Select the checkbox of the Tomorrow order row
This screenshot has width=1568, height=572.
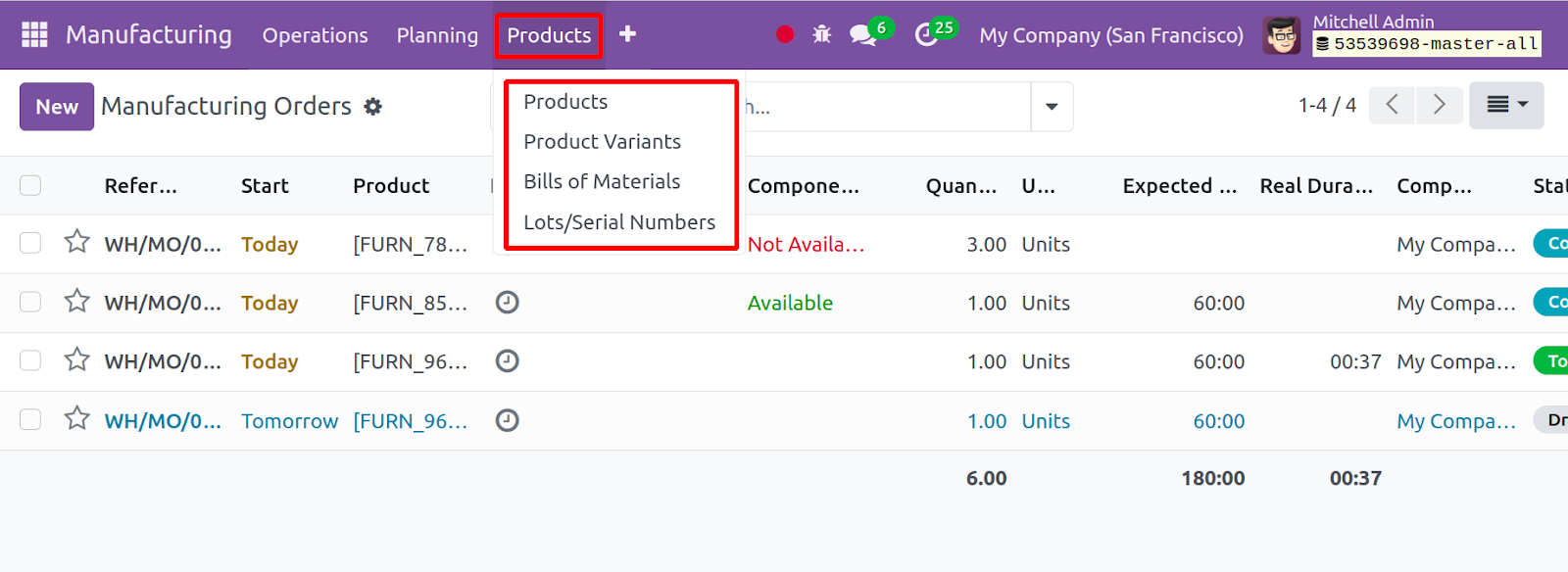[30, 420]
